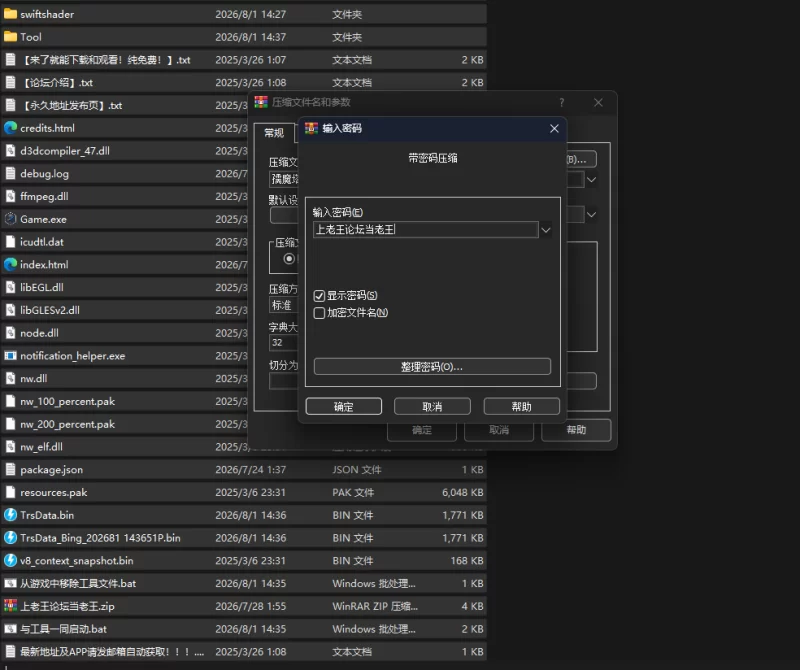Image resolution: width=800 pixels, height=670 pixels.
Task: Click 取消 in the 压缩文件名和参数 dialog
Action: click(499, 430)
